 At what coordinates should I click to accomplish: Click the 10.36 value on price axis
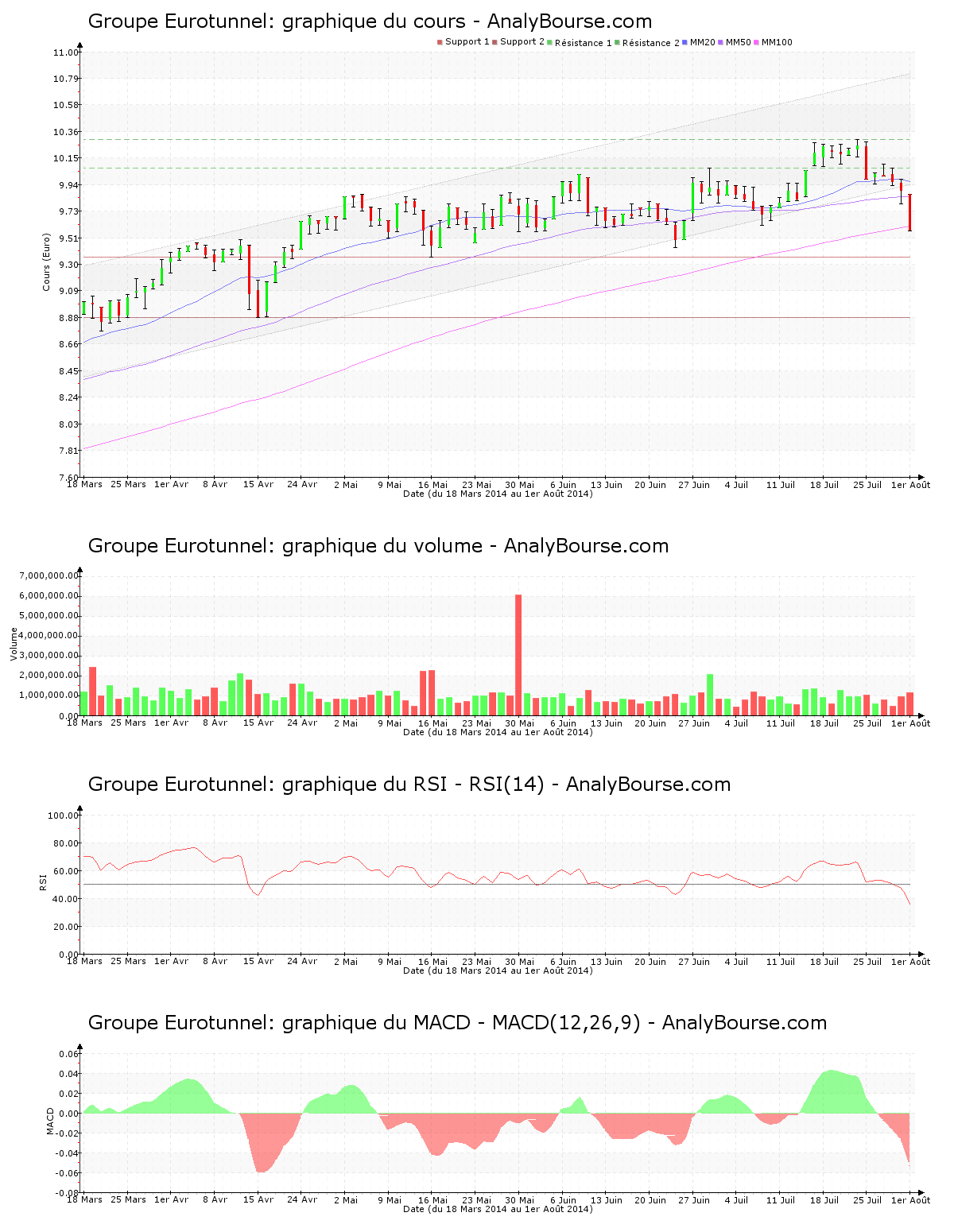(67, 132)
